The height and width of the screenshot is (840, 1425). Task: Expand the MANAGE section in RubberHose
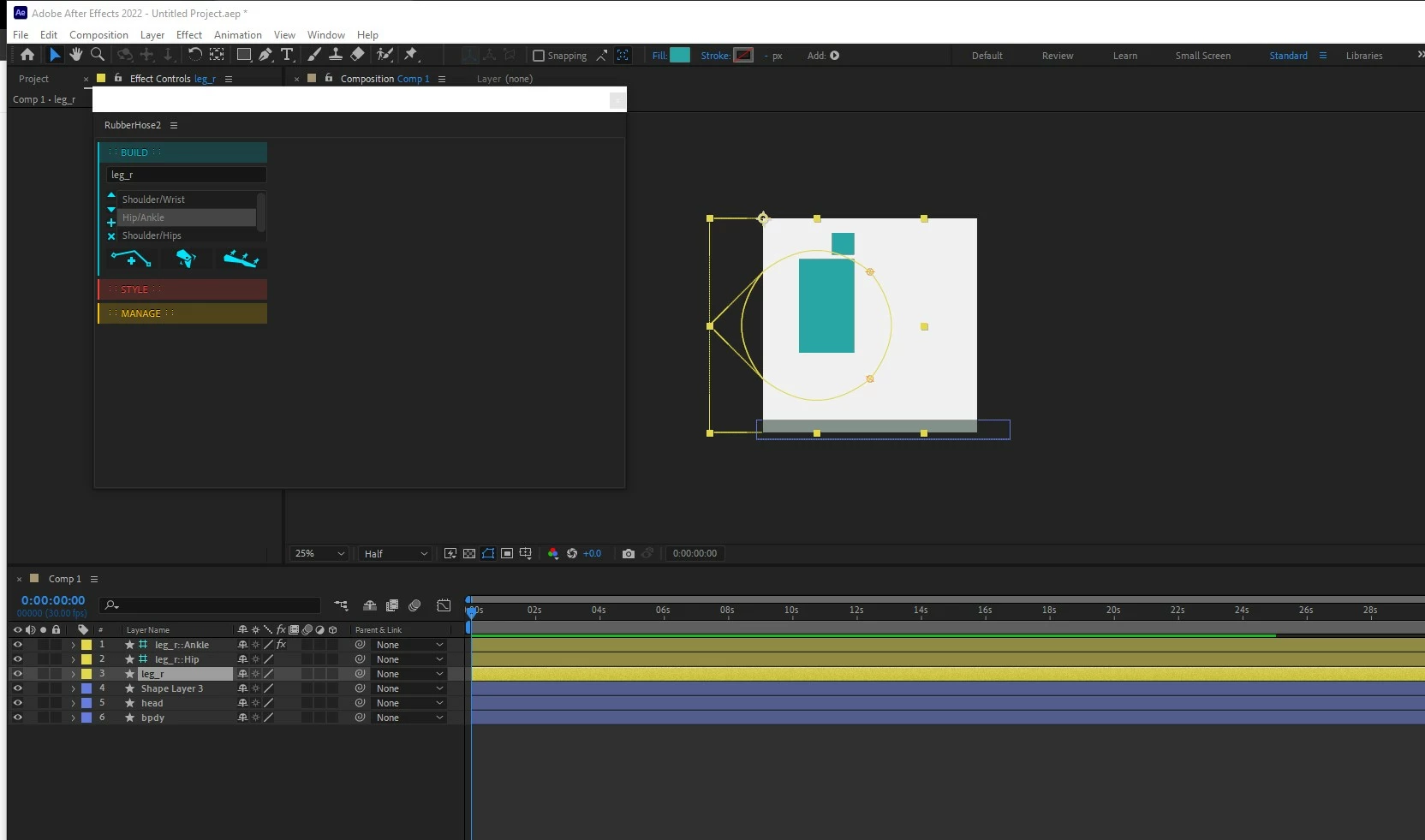pyautogui.click(x=183, y=313)
